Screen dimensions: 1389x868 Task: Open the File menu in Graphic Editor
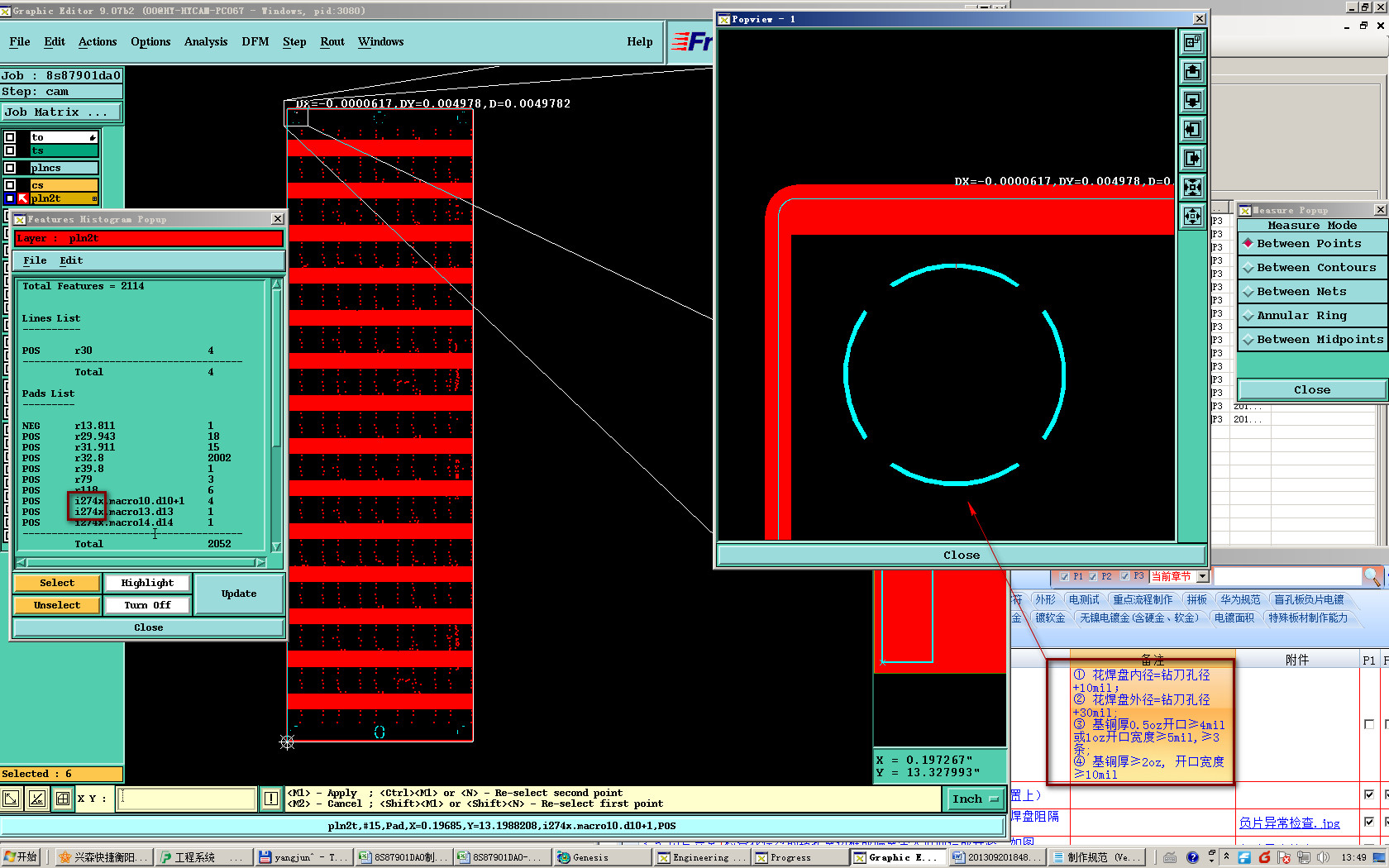click(19, 42)
